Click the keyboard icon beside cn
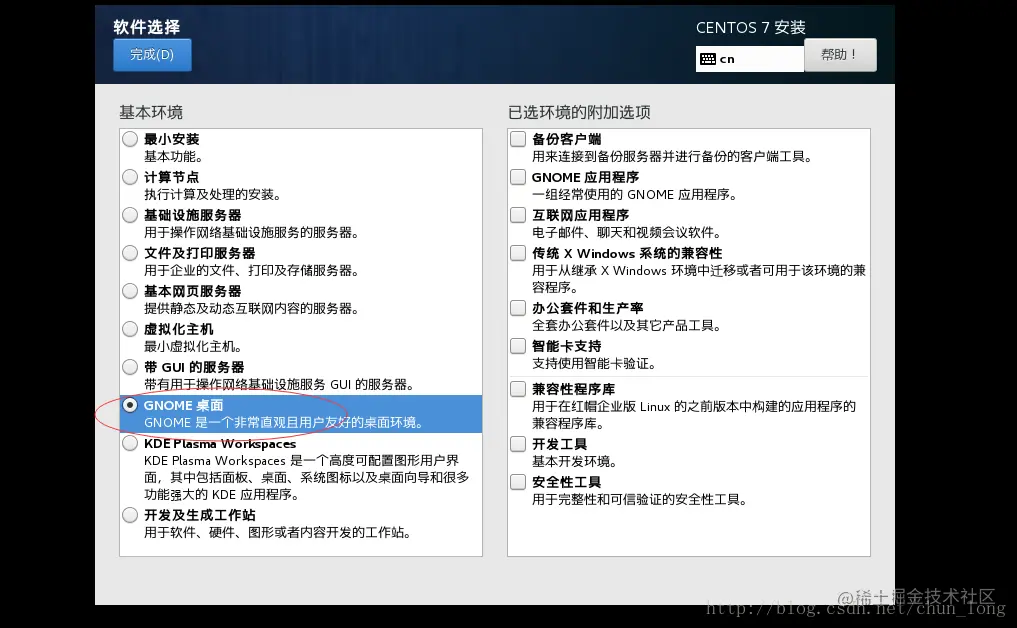1017x628 pixels. (x=708, y=59)
